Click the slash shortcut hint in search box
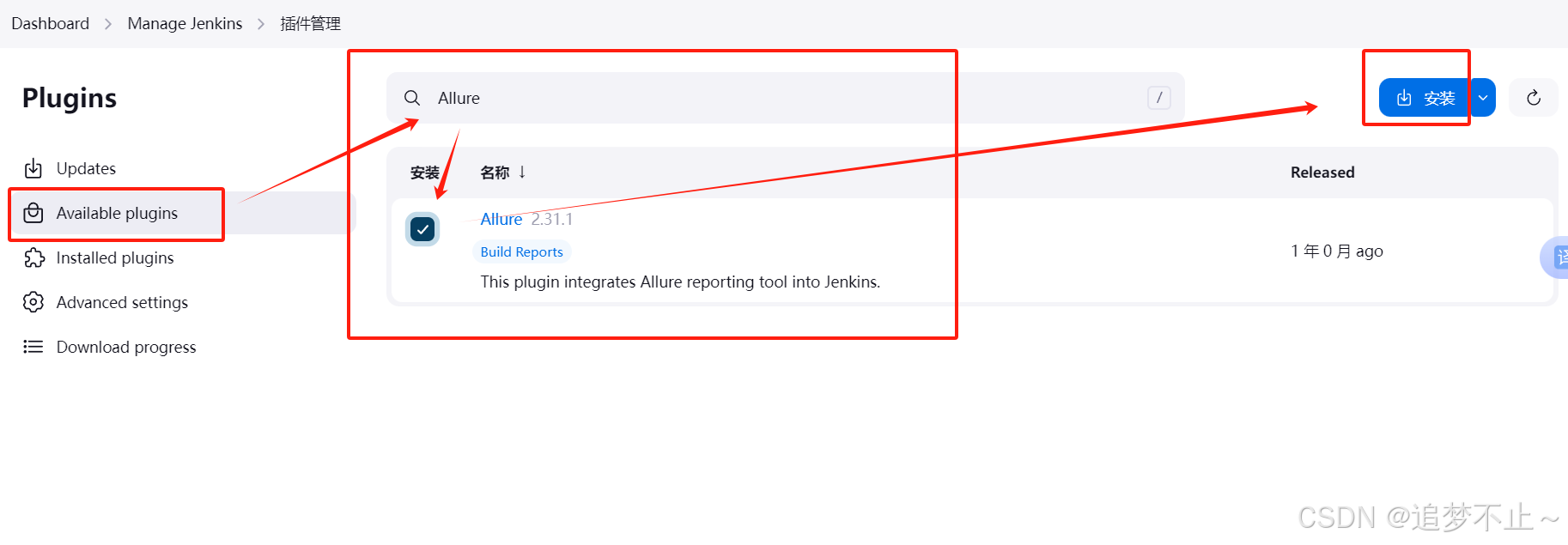 pos(1159,98)
